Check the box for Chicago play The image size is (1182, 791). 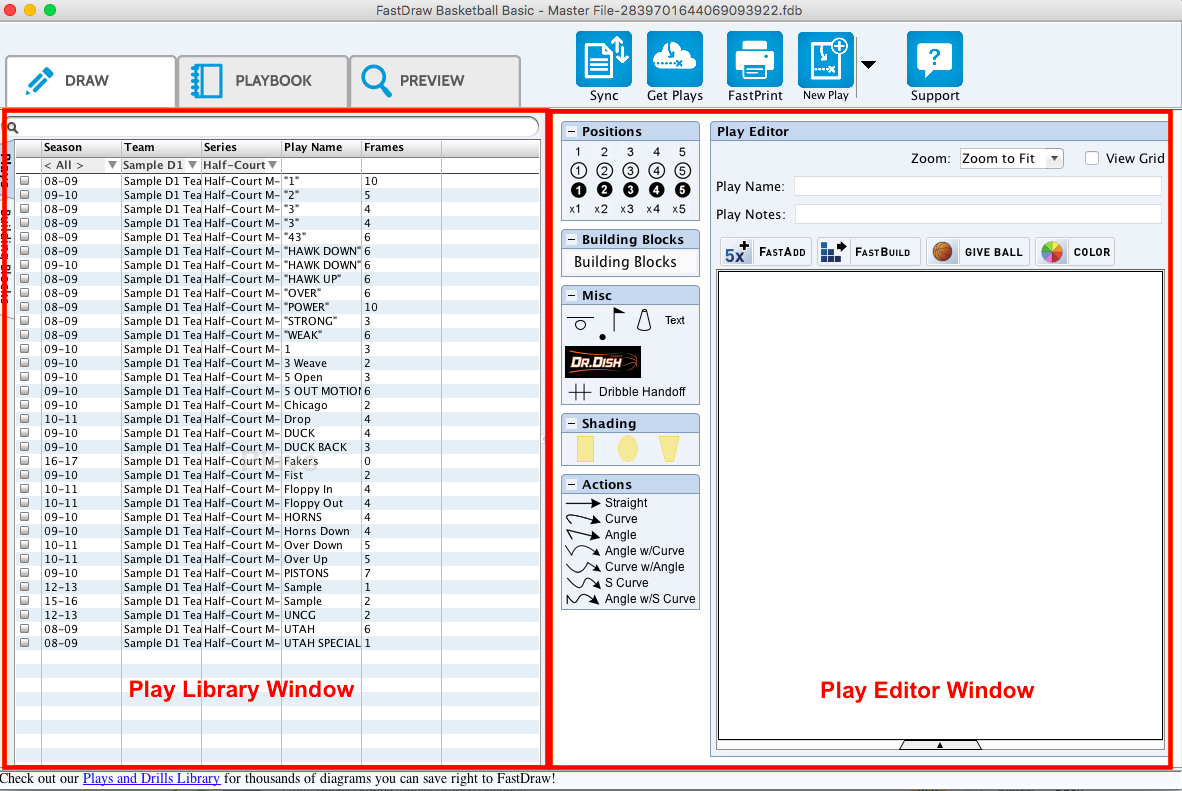click(25, 405)
